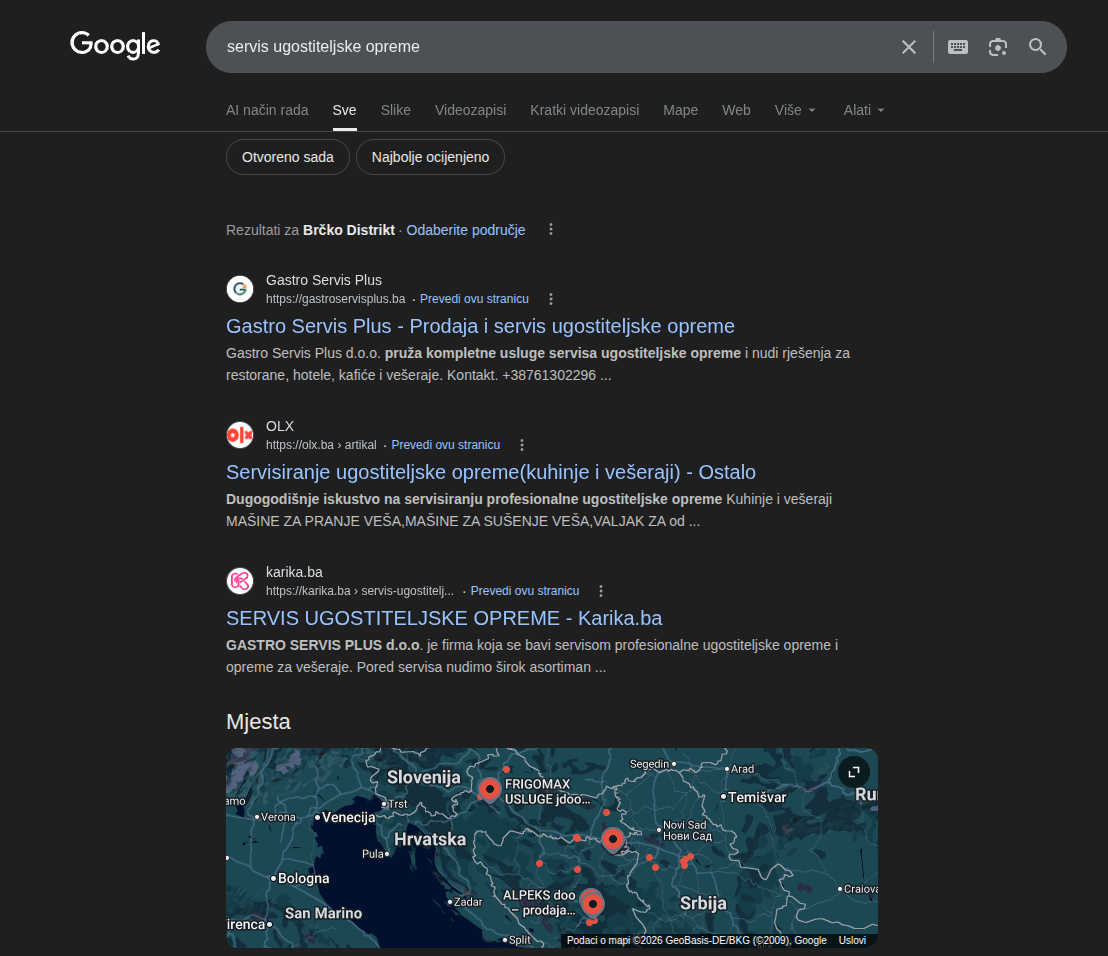Switch to the 'Videozapisi' tab
1108x956 pixels.
click(470, 110)
